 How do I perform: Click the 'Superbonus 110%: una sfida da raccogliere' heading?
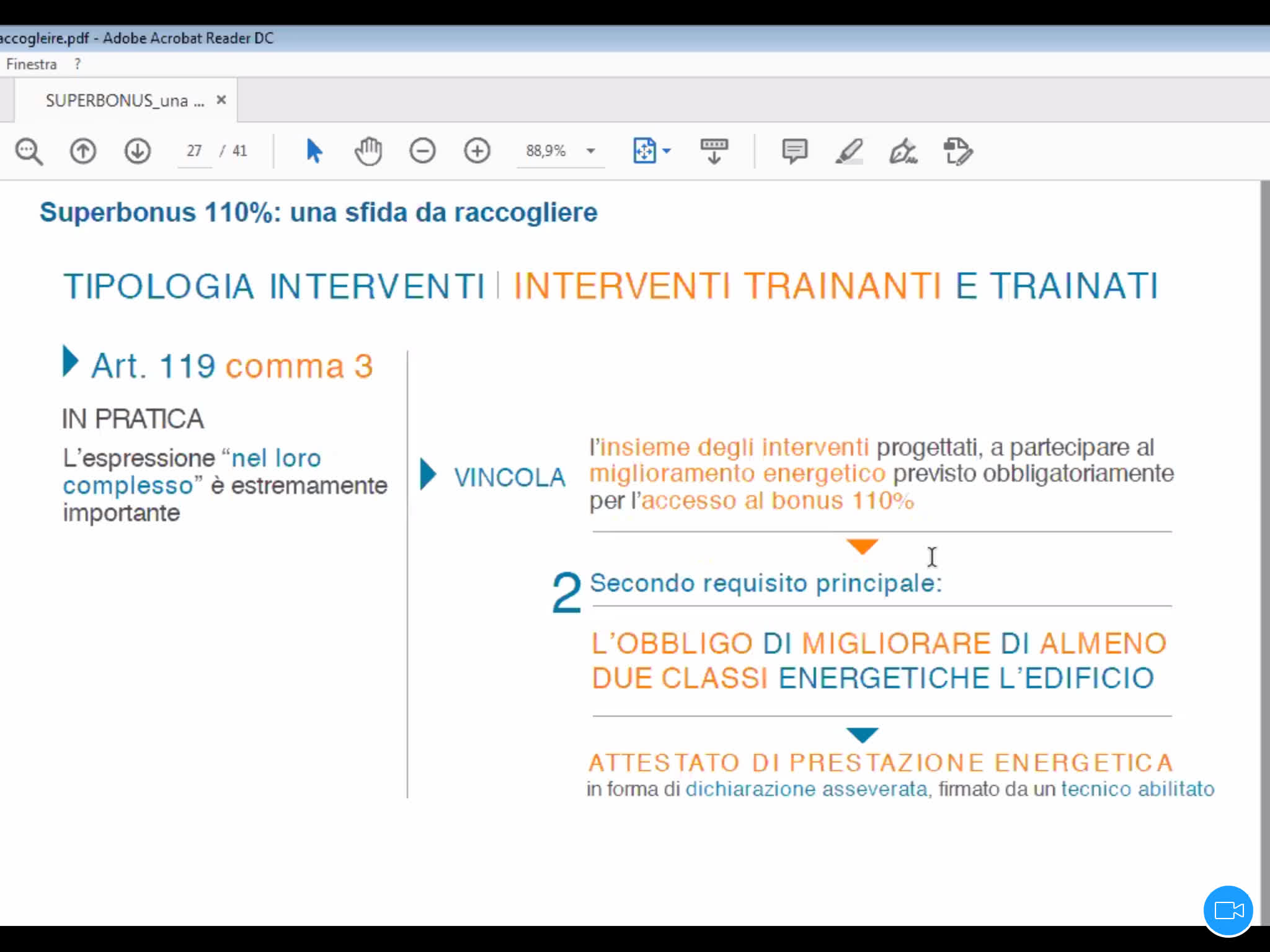[x=319, y=213]
